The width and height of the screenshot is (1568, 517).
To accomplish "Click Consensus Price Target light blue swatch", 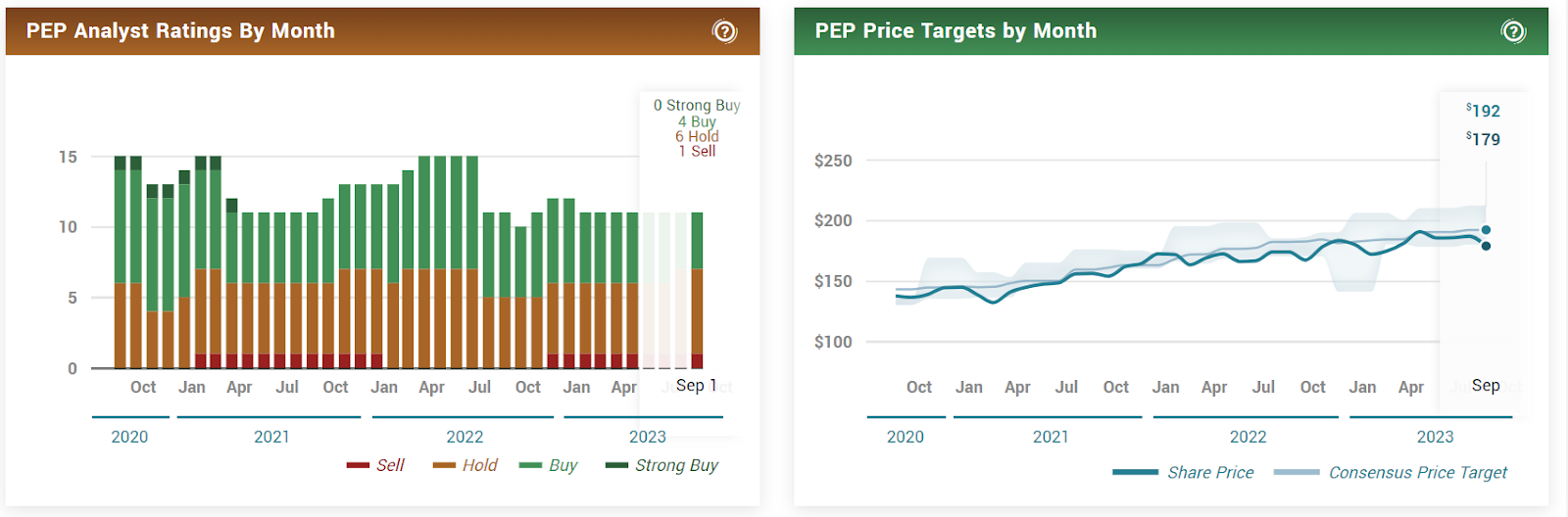I will 1296,472.
